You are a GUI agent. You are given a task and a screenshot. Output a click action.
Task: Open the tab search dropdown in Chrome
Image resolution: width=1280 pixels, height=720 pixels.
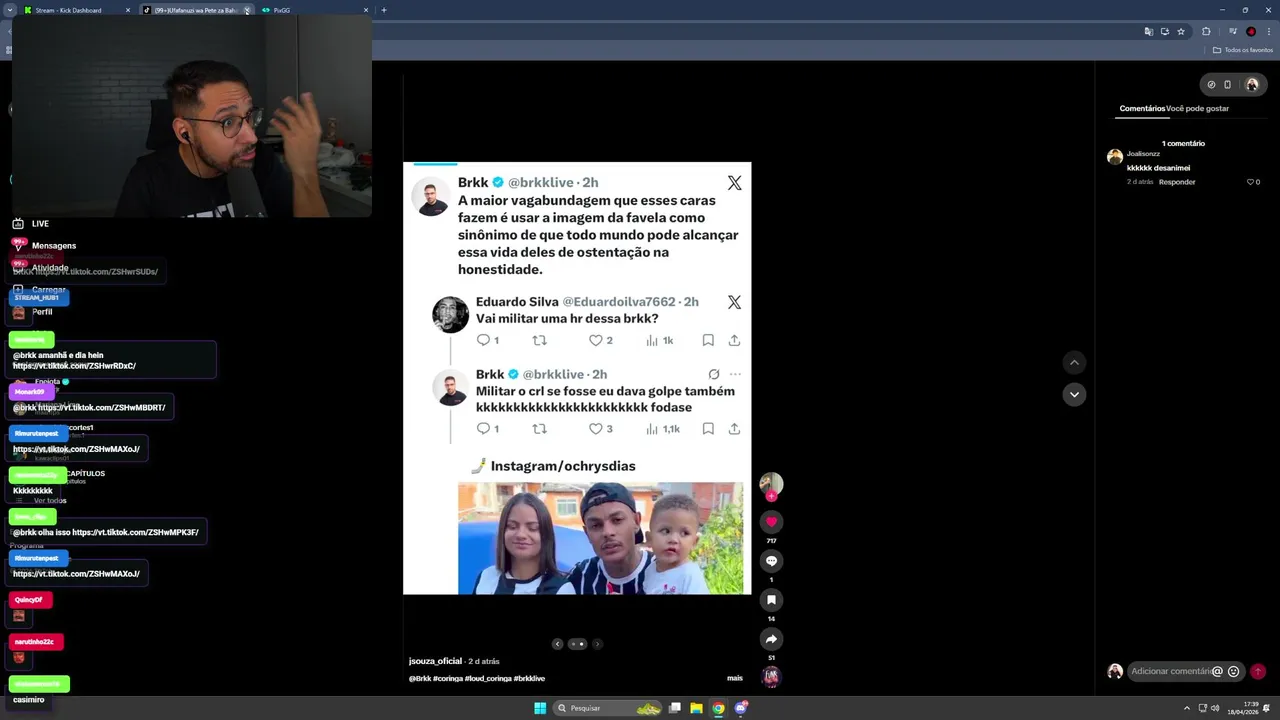pos(9,10)
